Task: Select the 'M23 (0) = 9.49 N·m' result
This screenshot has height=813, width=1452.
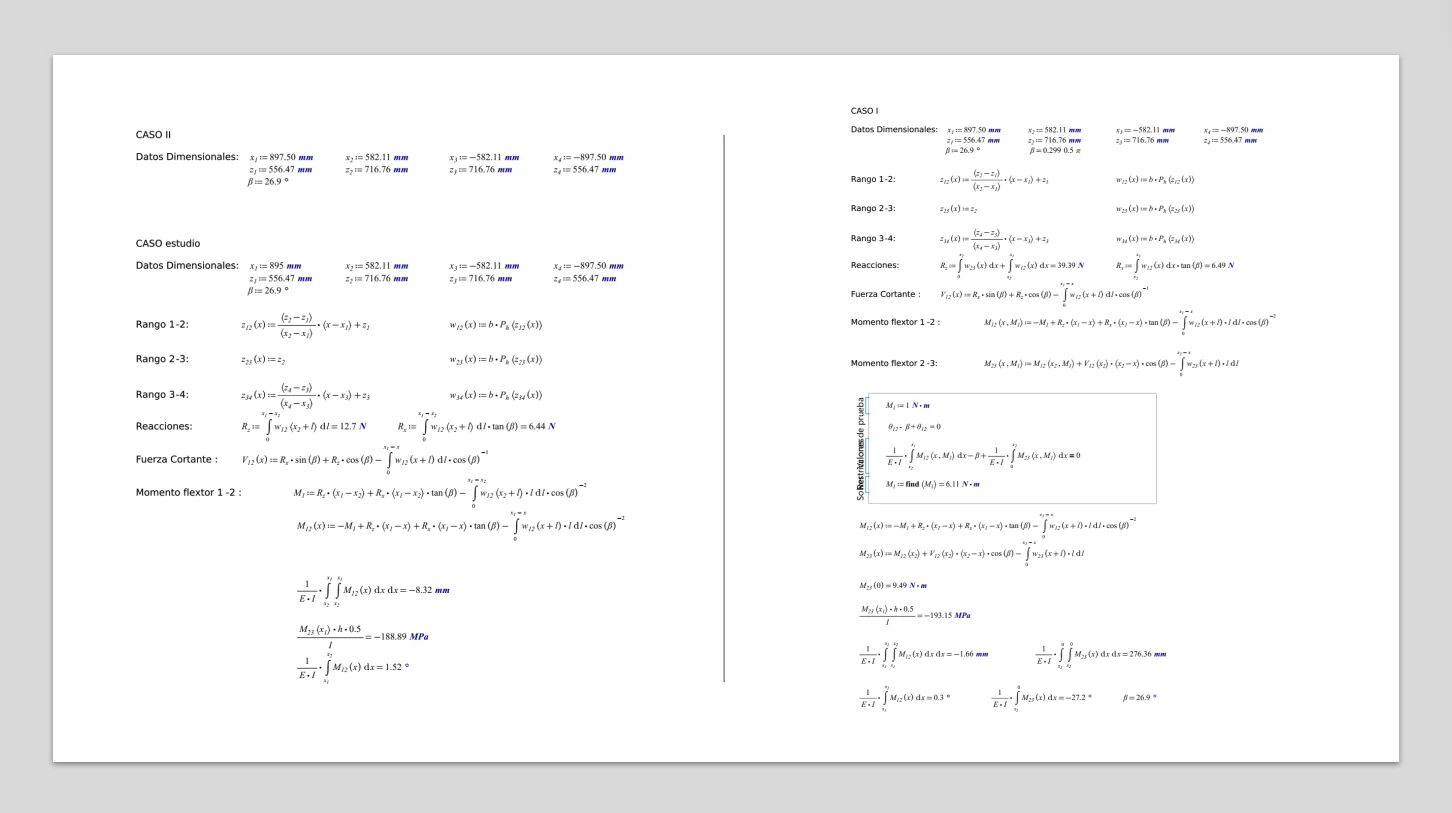Action: (x=893, y=585)
